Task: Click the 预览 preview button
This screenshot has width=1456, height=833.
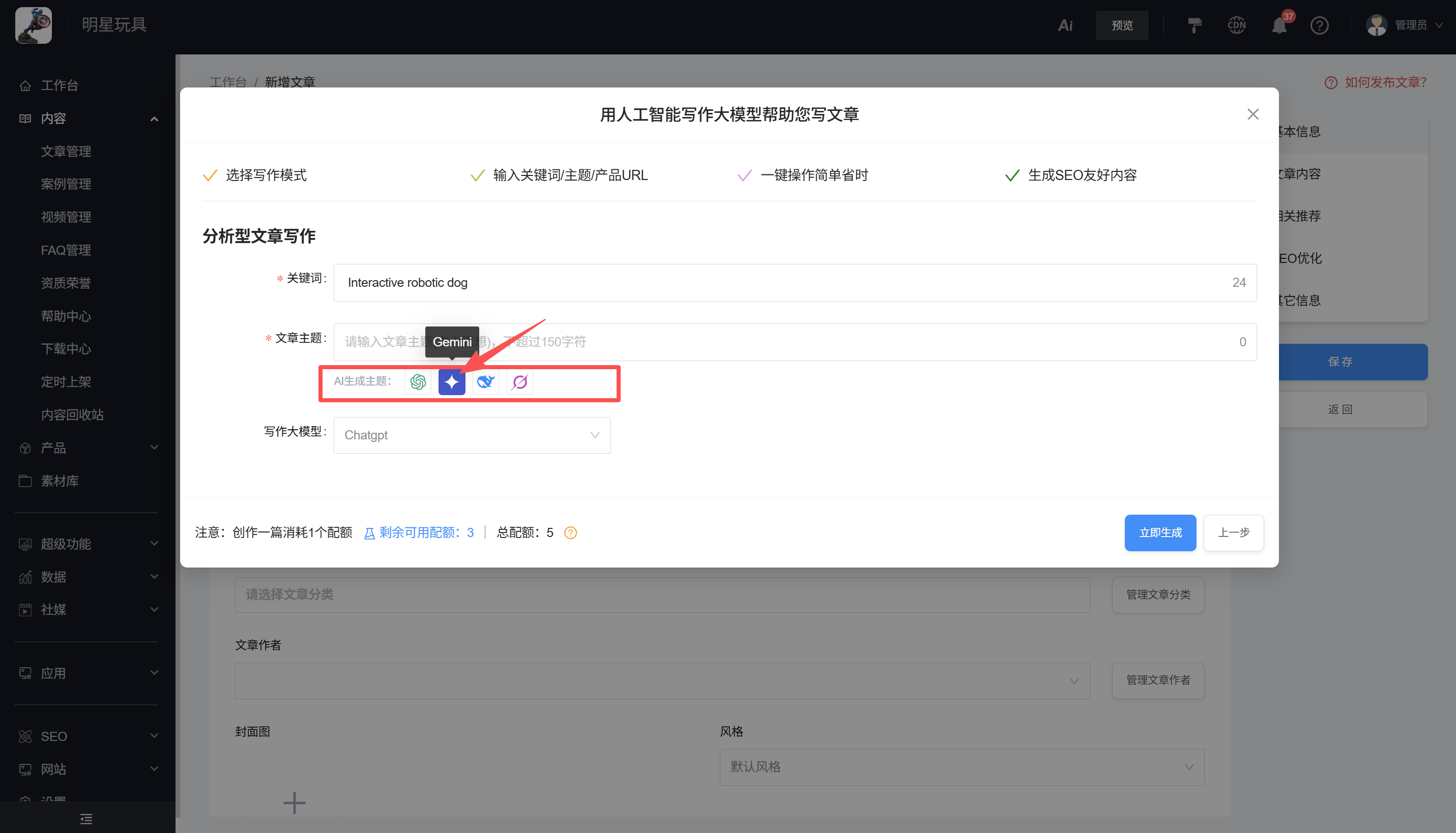Action: (x=1122, y=24)
